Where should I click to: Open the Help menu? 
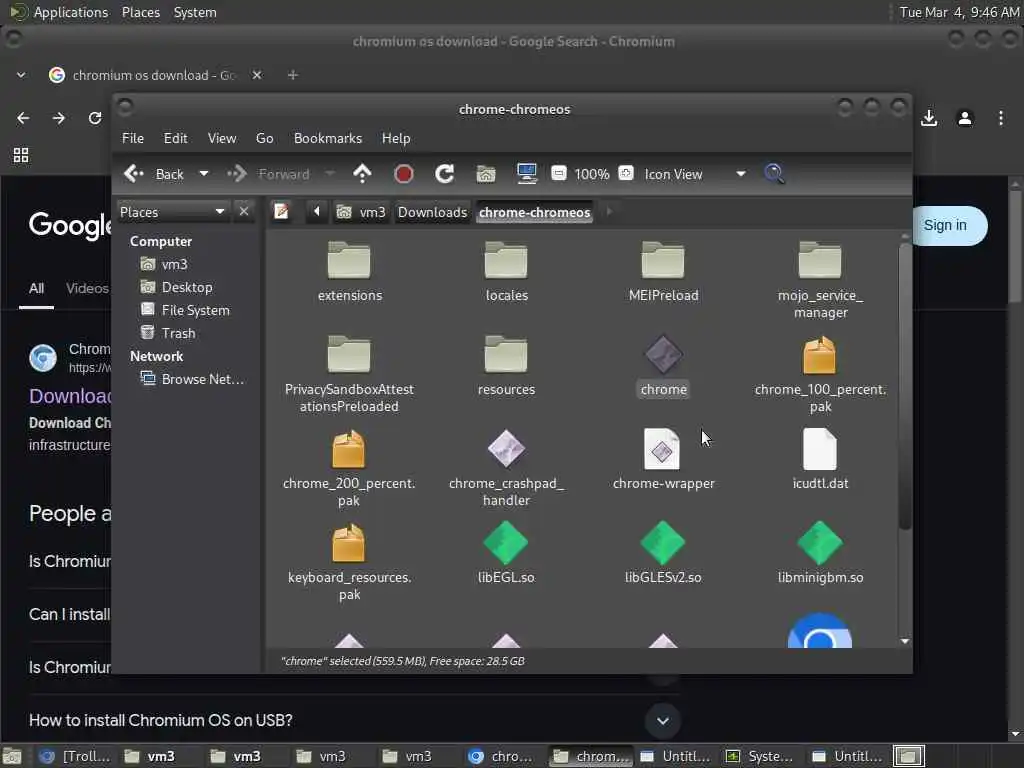396,138
